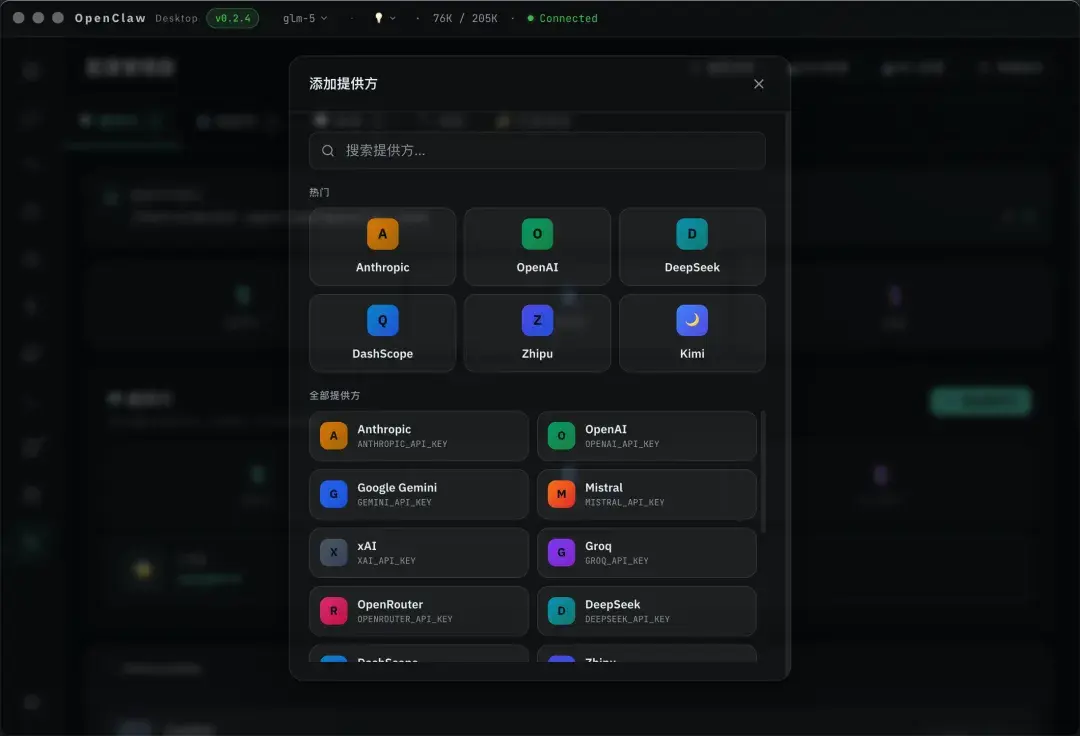1080x736 pixels.
Task: Click the pink R OpenRouter icon
Action: 333,611
